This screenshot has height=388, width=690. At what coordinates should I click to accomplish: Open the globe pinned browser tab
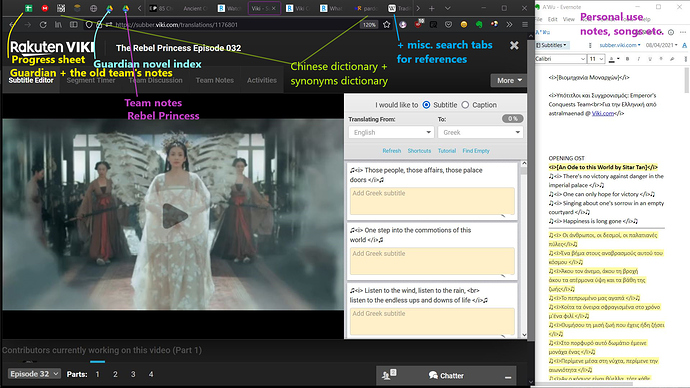93,8
